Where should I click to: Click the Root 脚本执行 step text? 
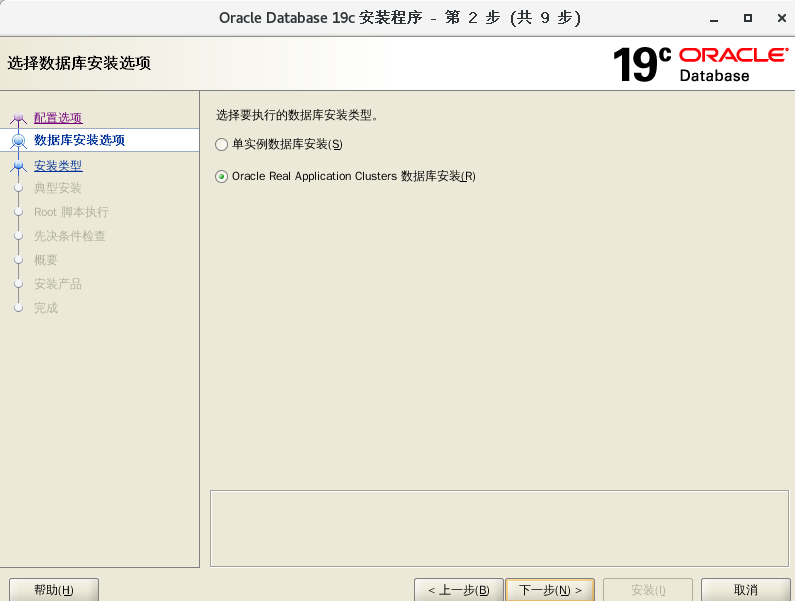tap(71, 212)
